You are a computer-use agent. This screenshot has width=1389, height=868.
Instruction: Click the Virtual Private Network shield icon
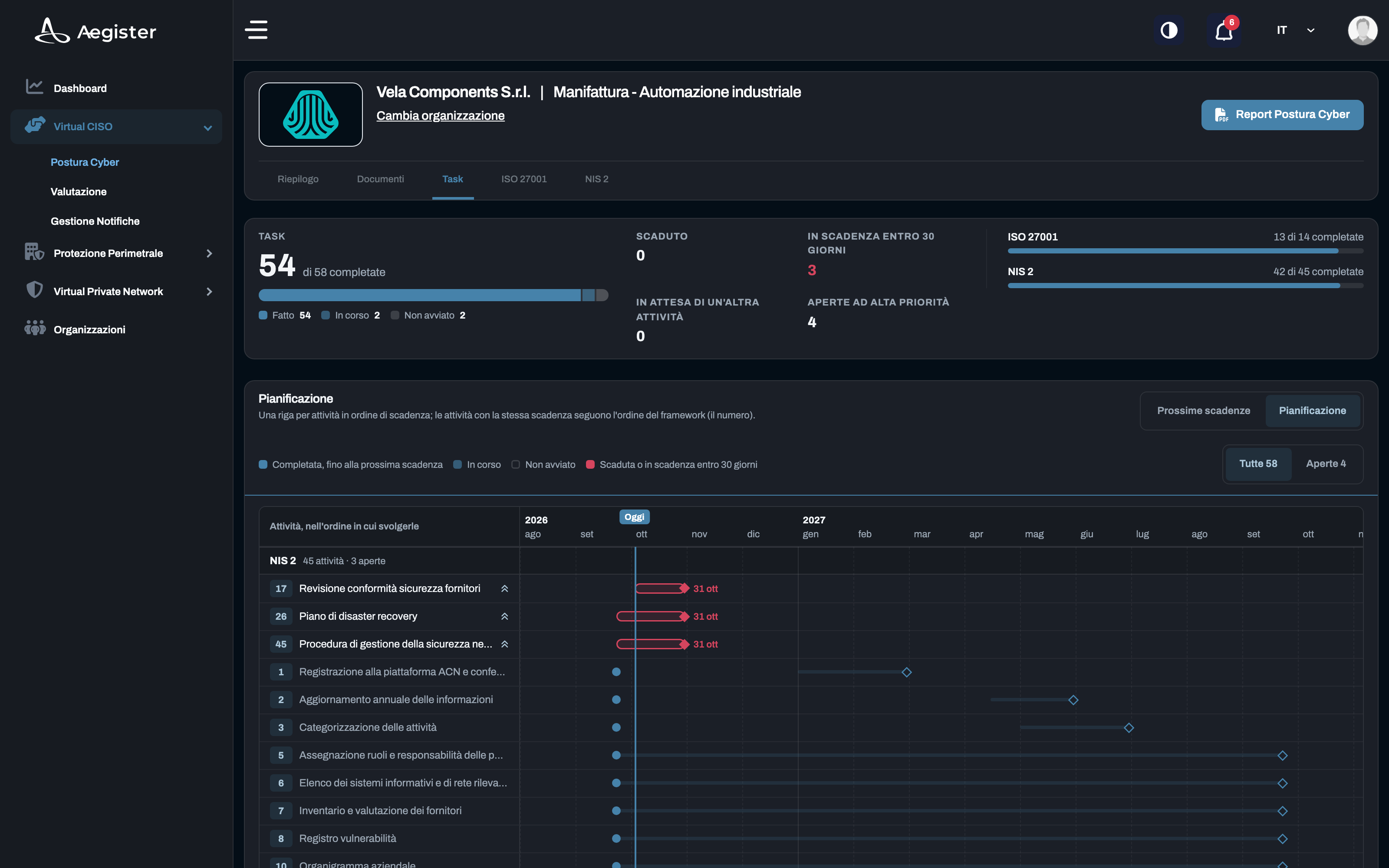(34, 289)
